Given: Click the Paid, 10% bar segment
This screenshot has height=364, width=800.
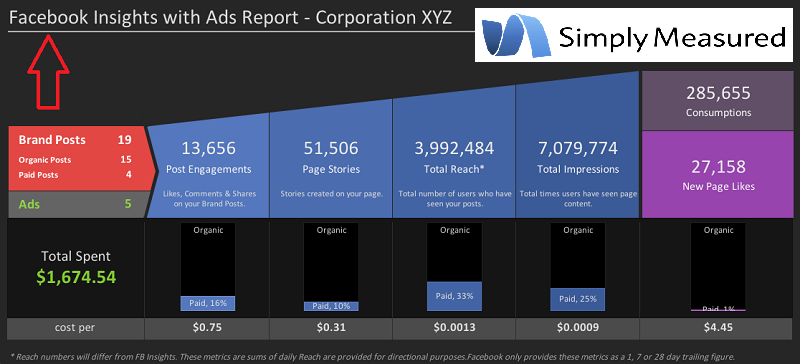Looking at the screenshot, I should (331, 306).
